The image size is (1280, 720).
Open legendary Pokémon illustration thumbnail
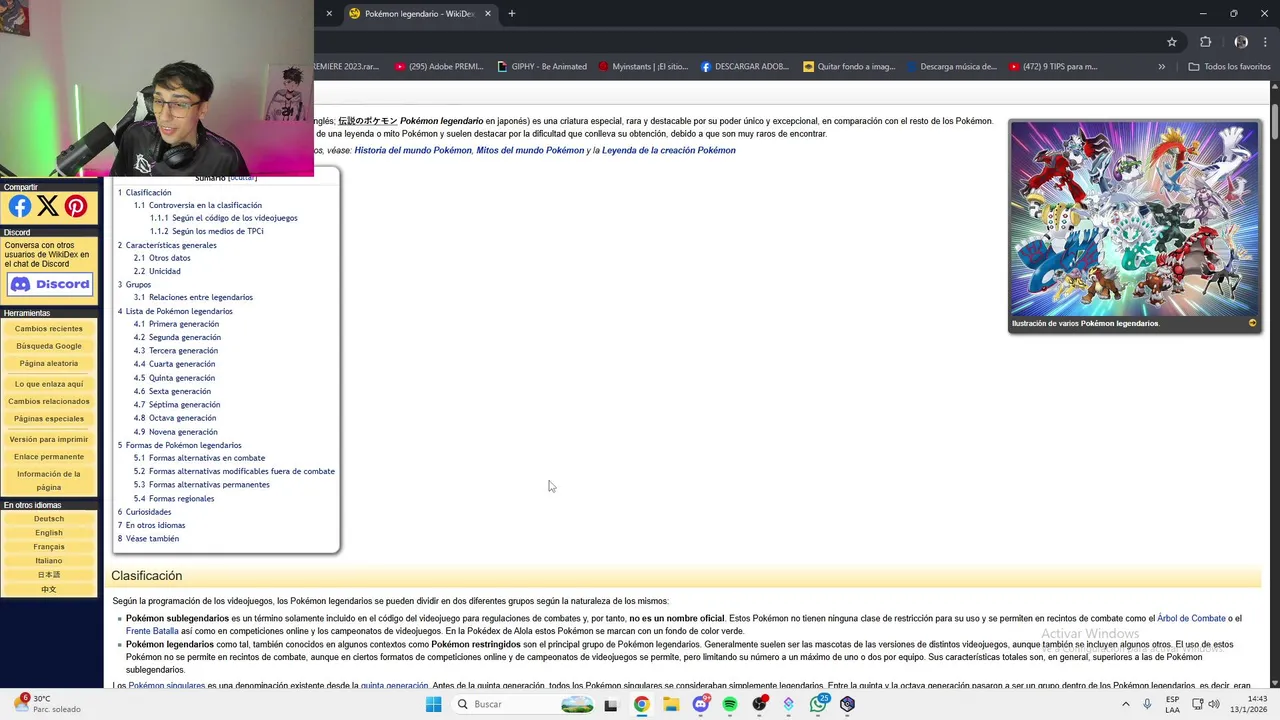tap(1134, 219)
